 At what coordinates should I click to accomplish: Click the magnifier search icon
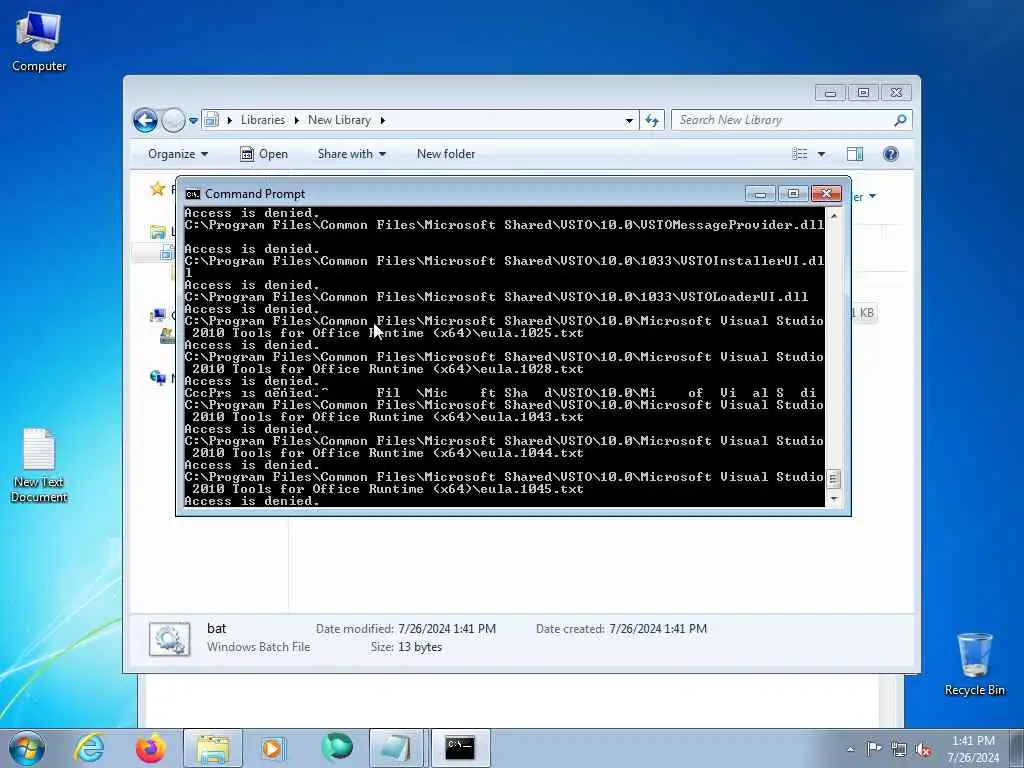[x=901, y=120]
